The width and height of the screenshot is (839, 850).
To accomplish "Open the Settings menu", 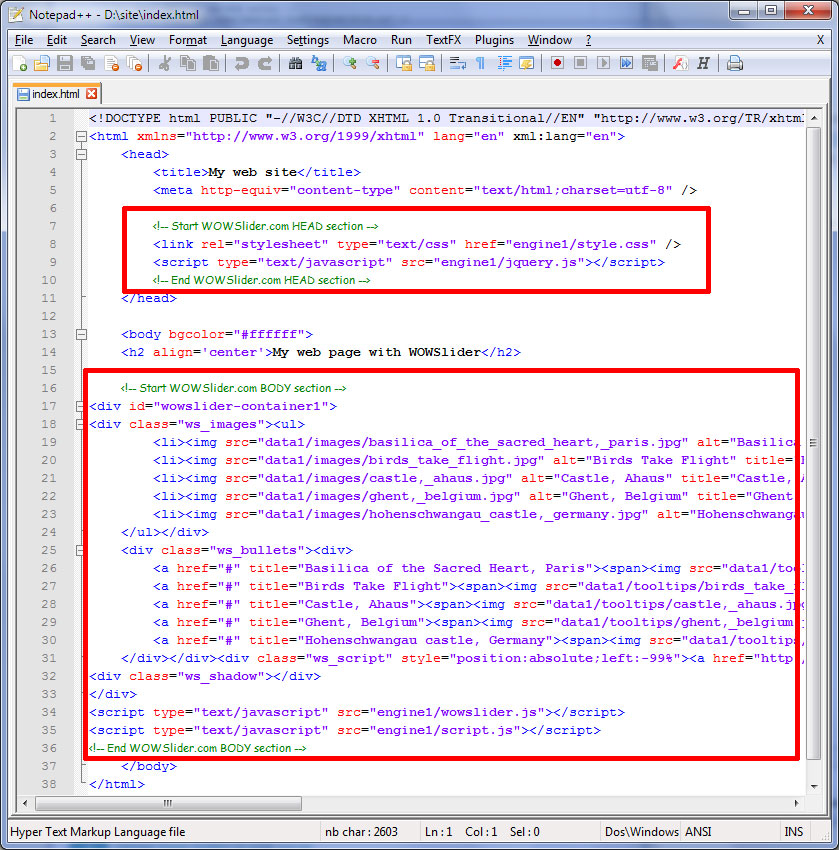I will 307,40.
